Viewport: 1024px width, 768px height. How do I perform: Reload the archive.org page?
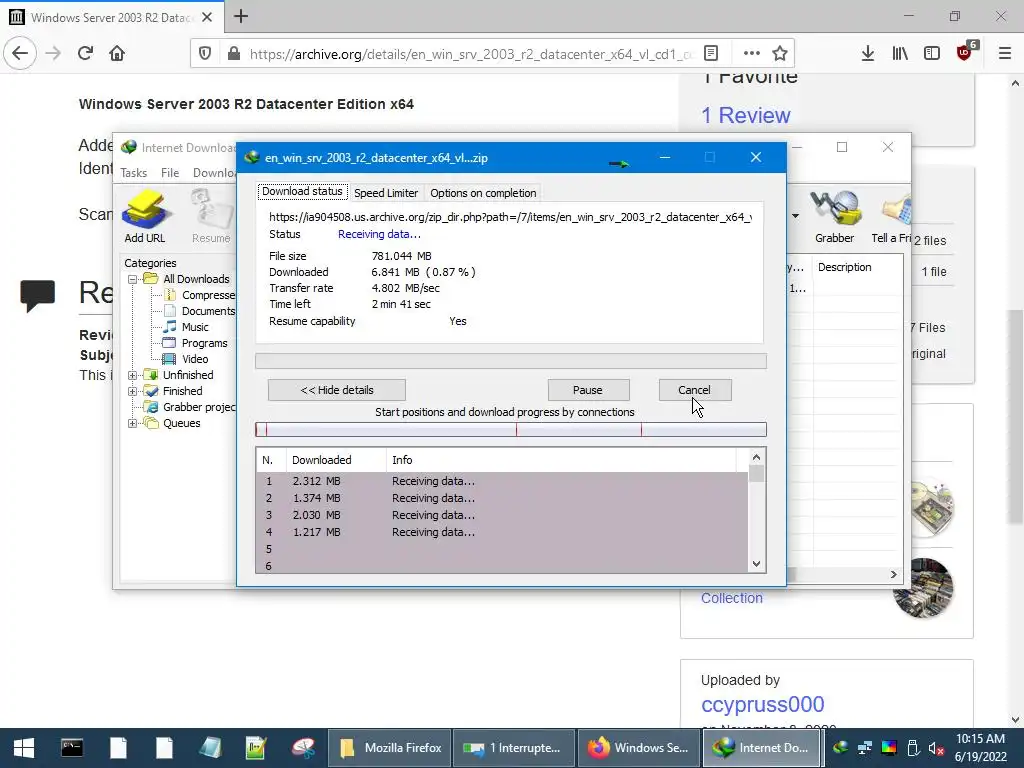pyautogui.click(x=85, y=54)
